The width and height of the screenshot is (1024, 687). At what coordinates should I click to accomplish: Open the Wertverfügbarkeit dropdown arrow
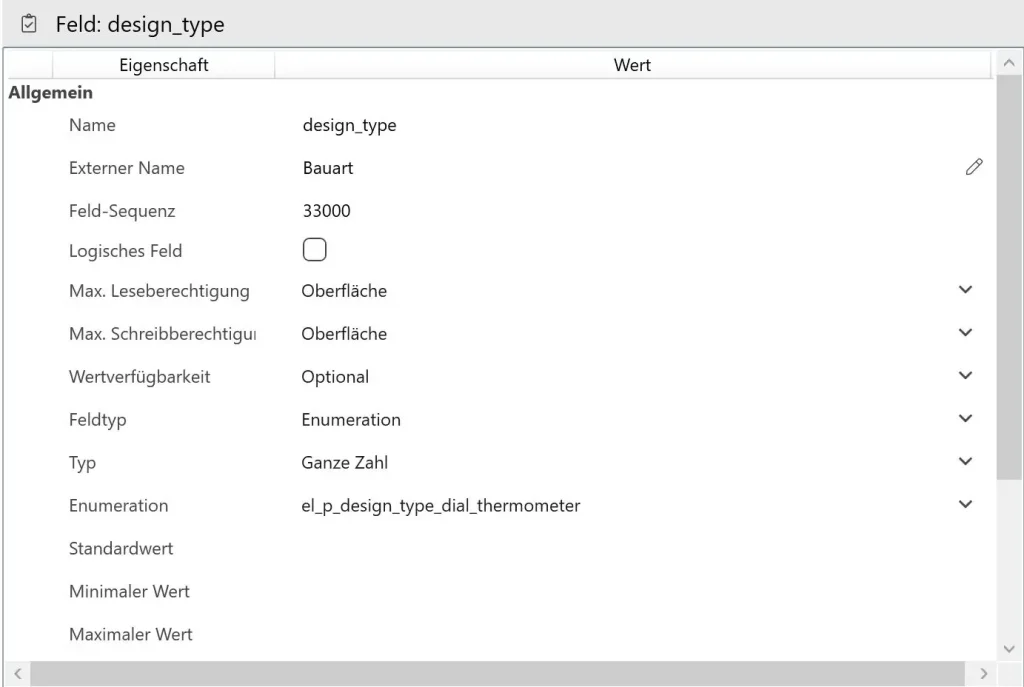[x=965, y=376]
